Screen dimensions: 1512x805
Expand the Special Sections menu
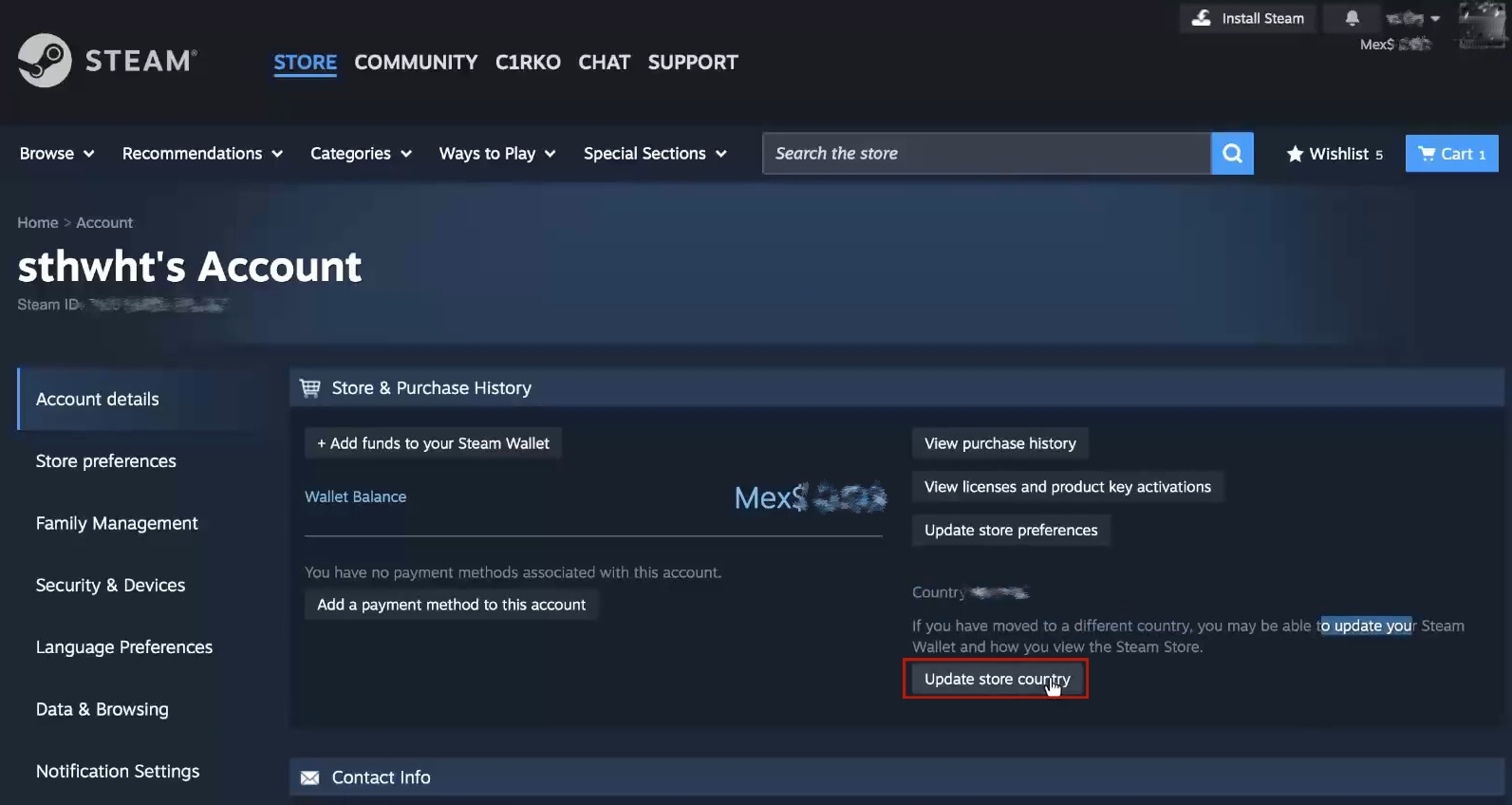click(x=655, y=154)
